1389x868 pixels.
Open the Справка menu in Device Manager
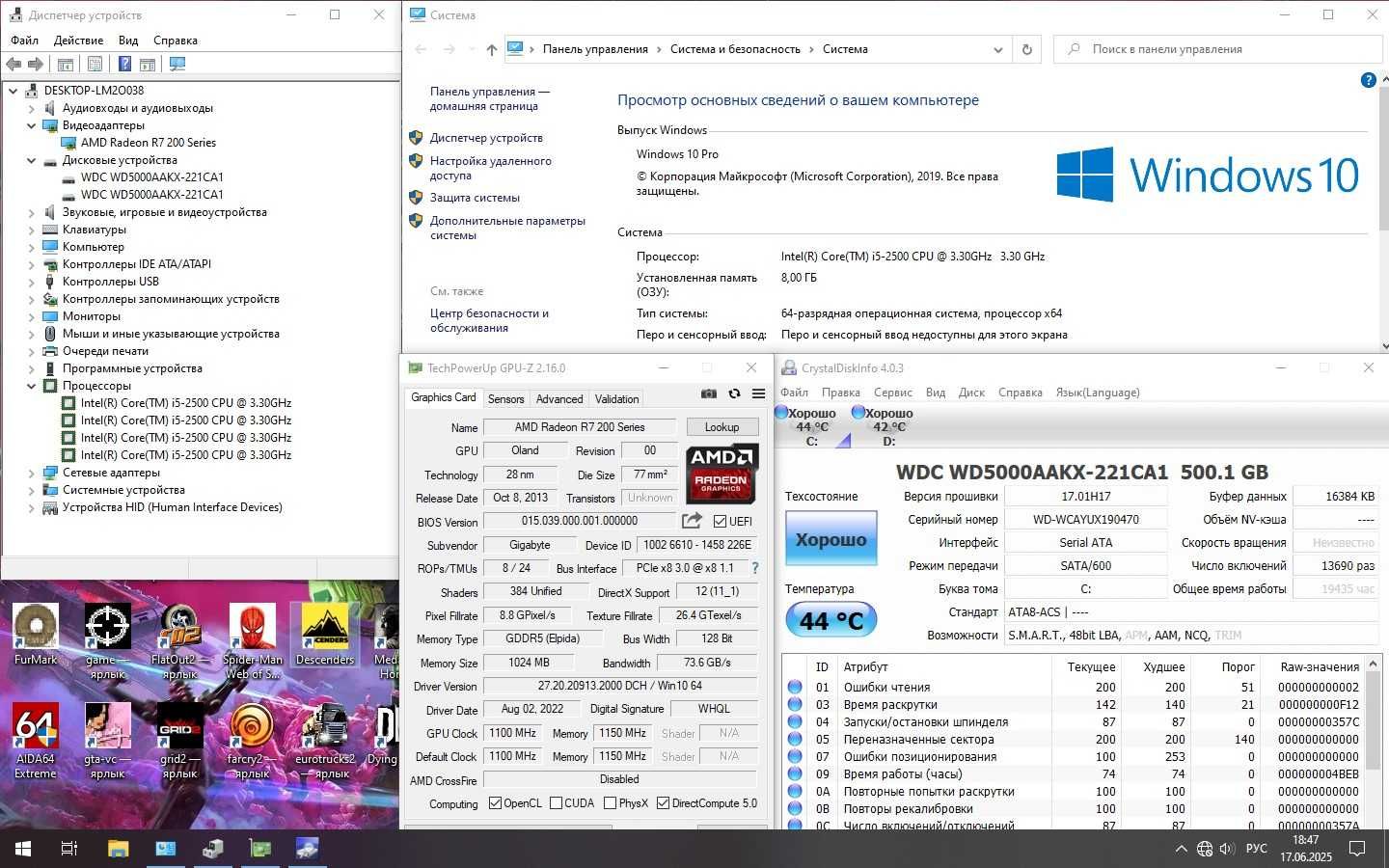click(x=175, y=41)
